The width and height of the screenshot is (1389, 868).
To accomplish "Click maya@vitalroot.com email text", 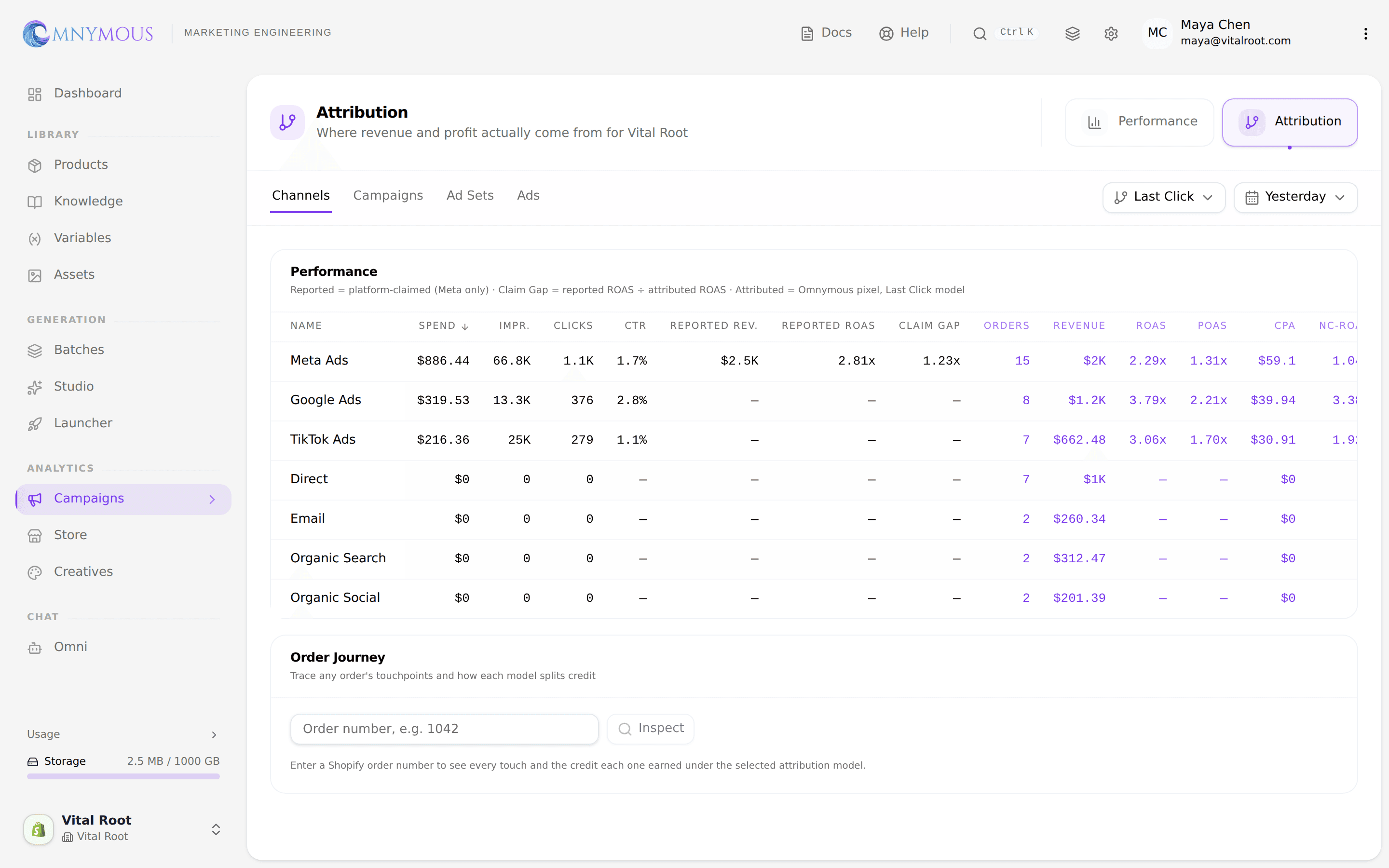I will [x=1235, y=41].
